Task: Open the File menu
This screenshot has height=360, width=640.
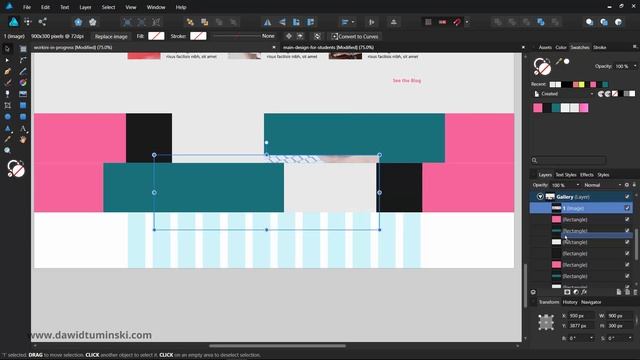Action: [x=27, y=7]
